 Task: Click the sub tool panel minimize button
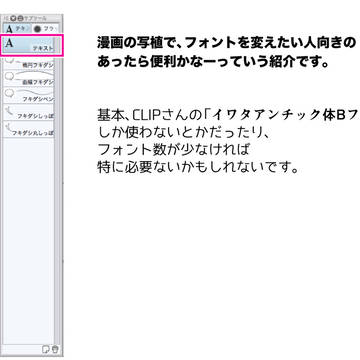point(20,18)
